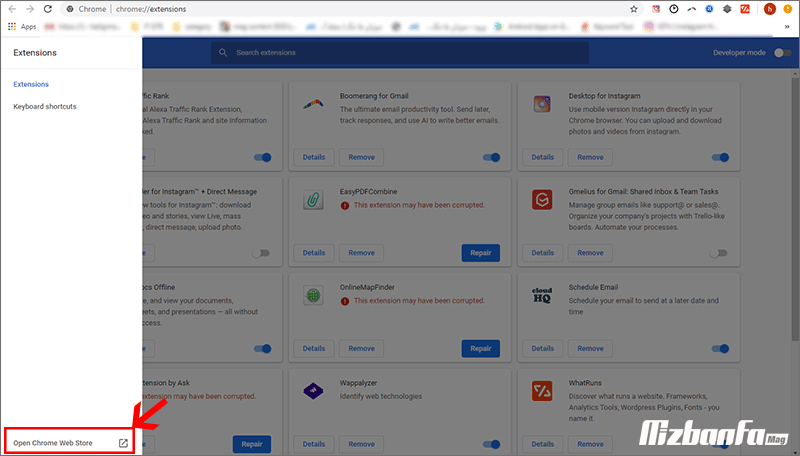
Task: Repair the extension by Ask
Action: (x=252, y=444)
